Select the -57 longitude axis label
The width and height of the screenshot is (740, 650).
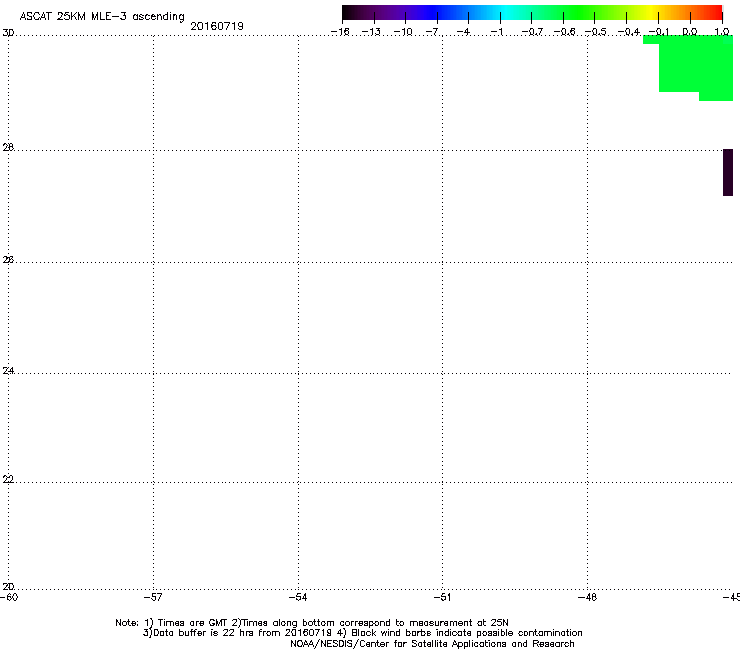(153, 597)
